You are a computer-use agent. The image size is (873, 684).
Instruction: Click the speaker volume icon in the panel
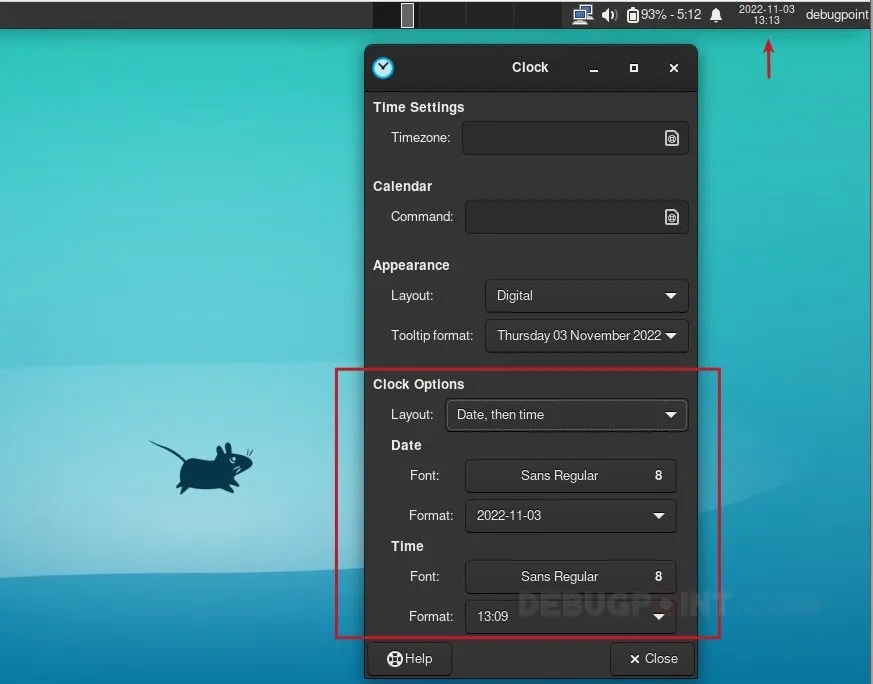609,14
